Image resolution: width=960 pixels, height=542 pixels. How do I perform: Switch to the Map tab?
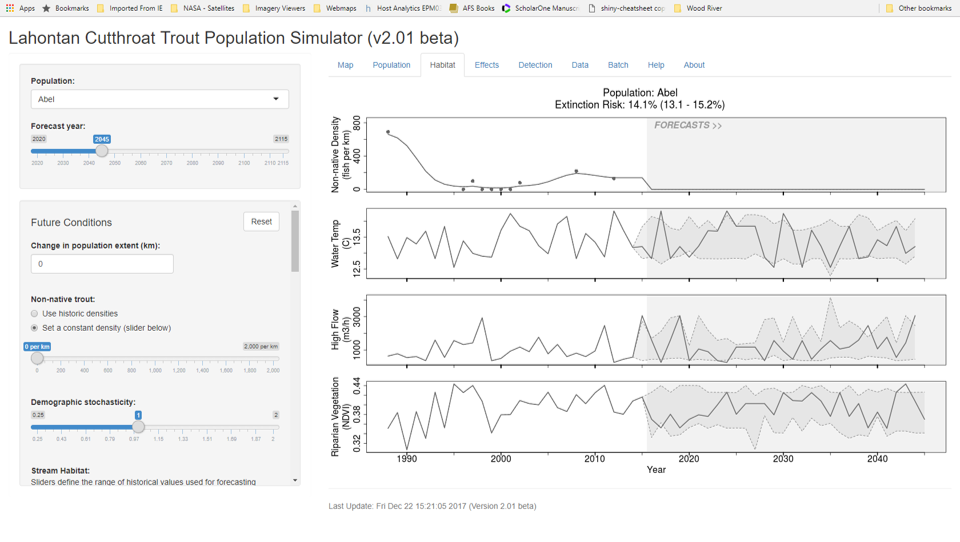coord(345,65)
